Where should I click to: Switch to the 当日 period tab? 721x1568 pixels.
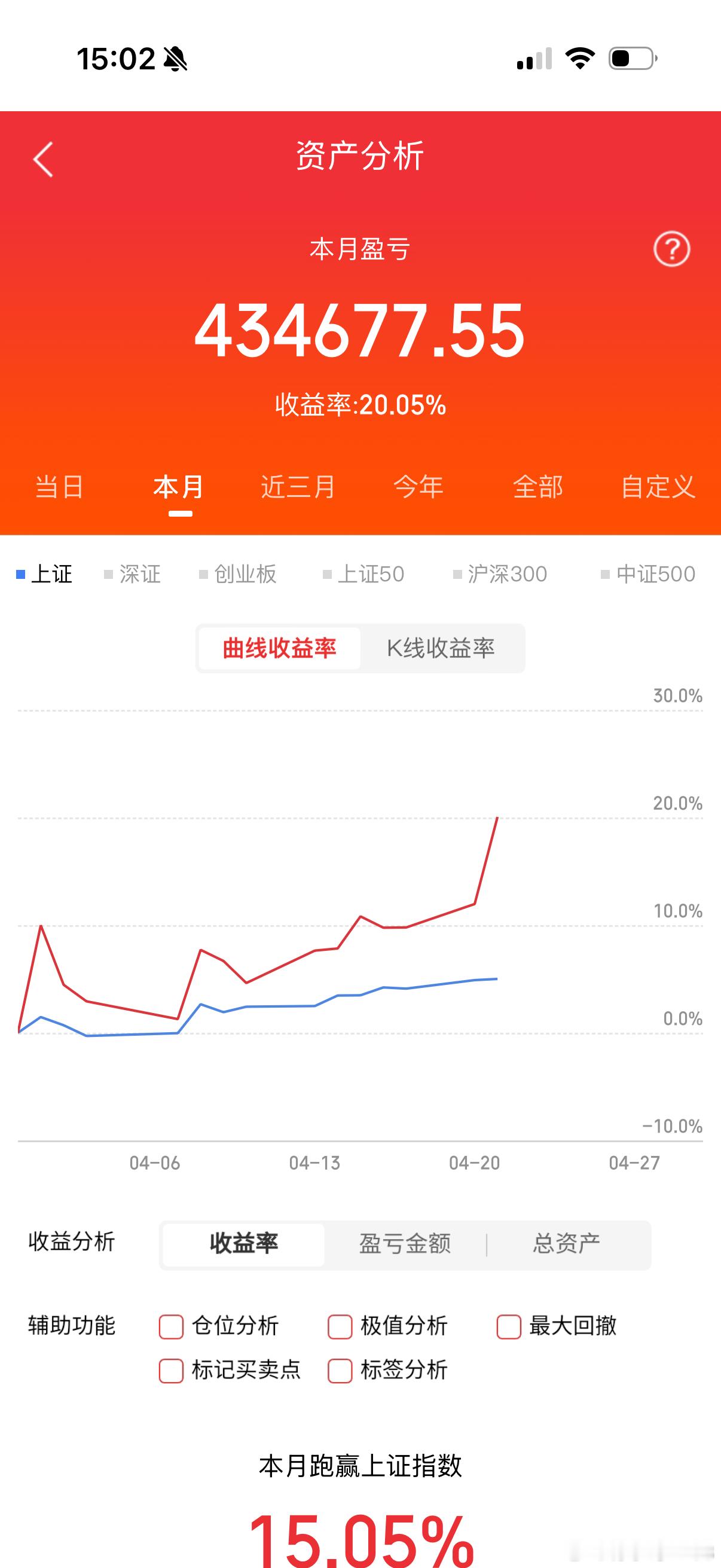click(x=59, y=487)
